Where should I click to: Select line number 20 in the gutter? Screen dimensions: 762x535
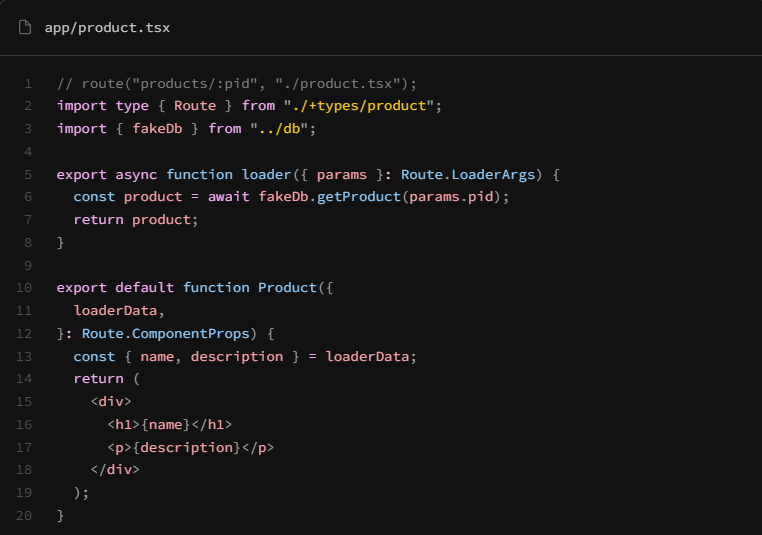tap(24, 515)
